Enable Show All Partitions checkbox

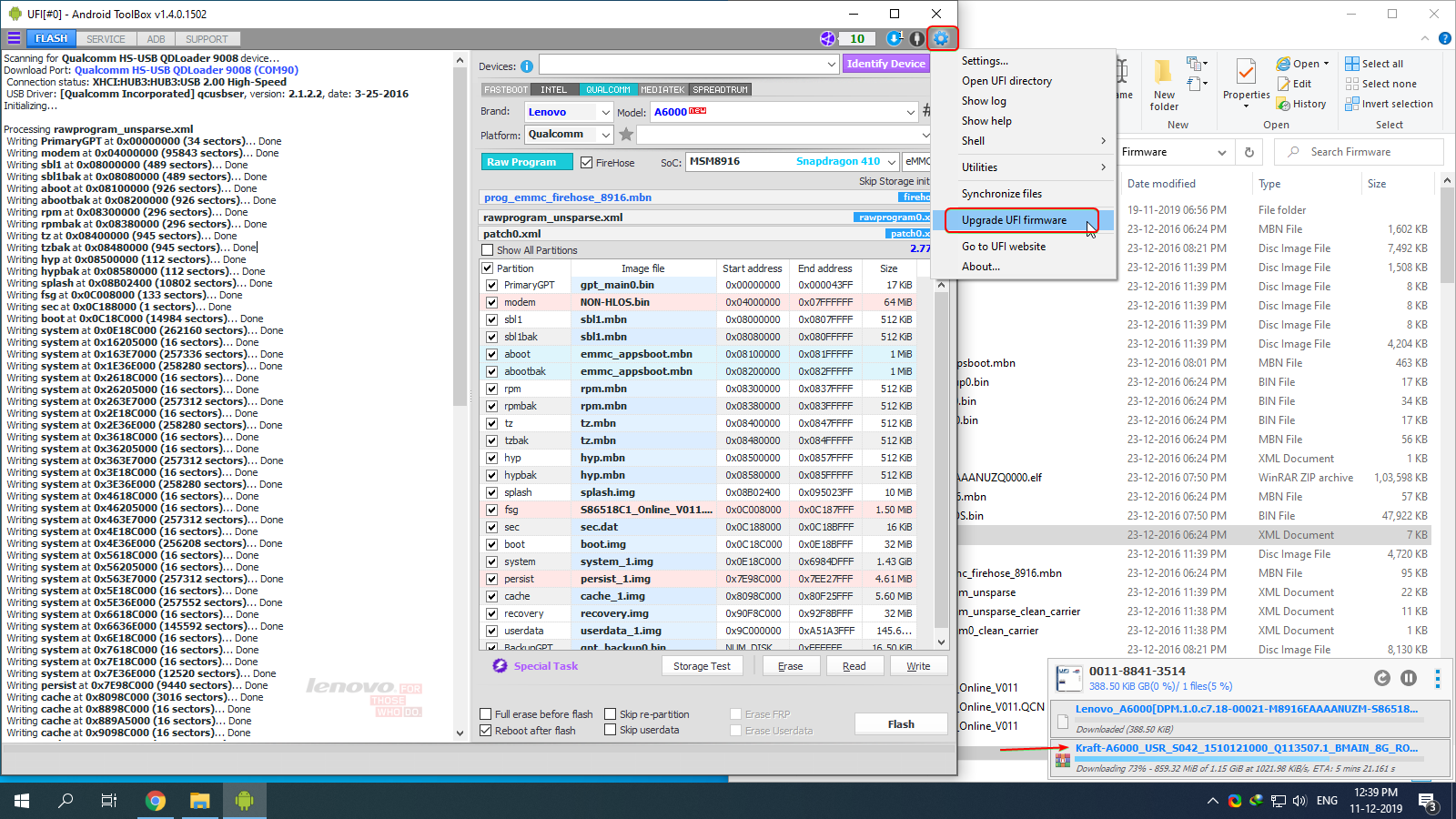488,250
